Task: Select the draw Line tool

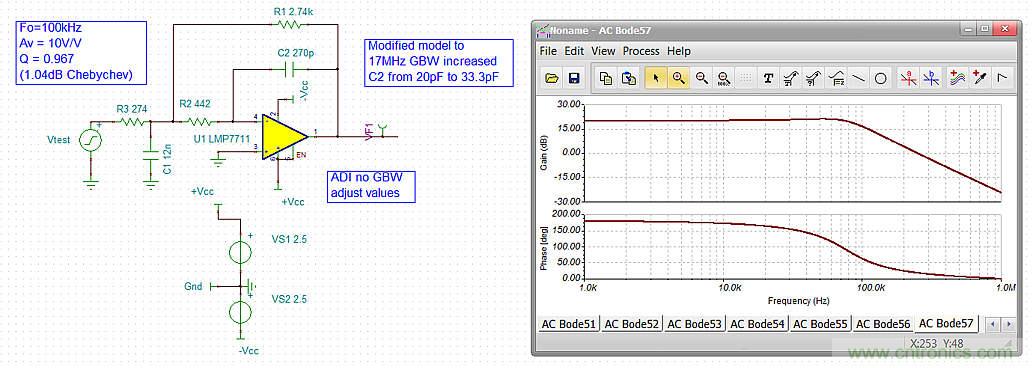Action: pyautogui.click(x=858, y=78)
